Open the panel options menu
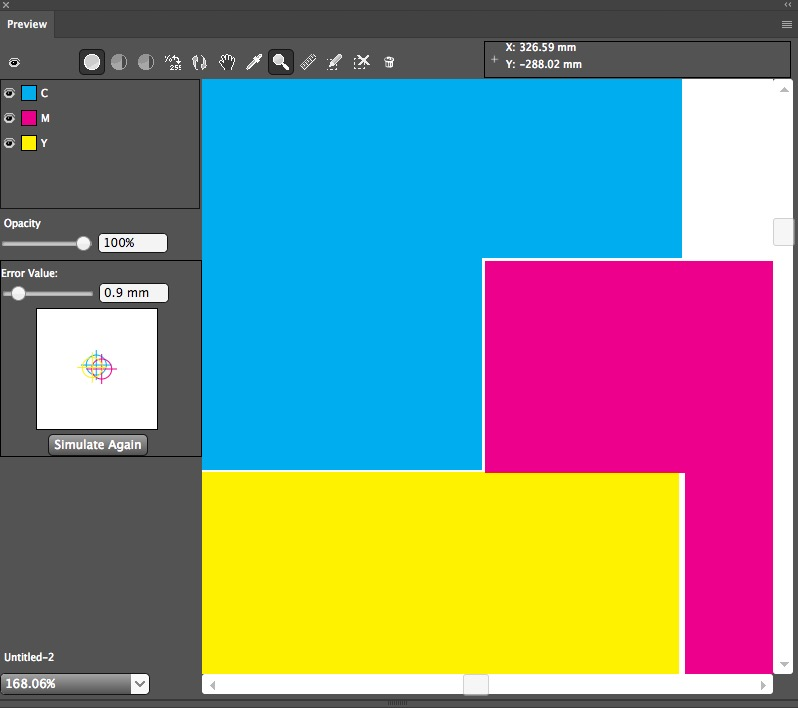The image size is (798, 708). (x=787, y=23)
